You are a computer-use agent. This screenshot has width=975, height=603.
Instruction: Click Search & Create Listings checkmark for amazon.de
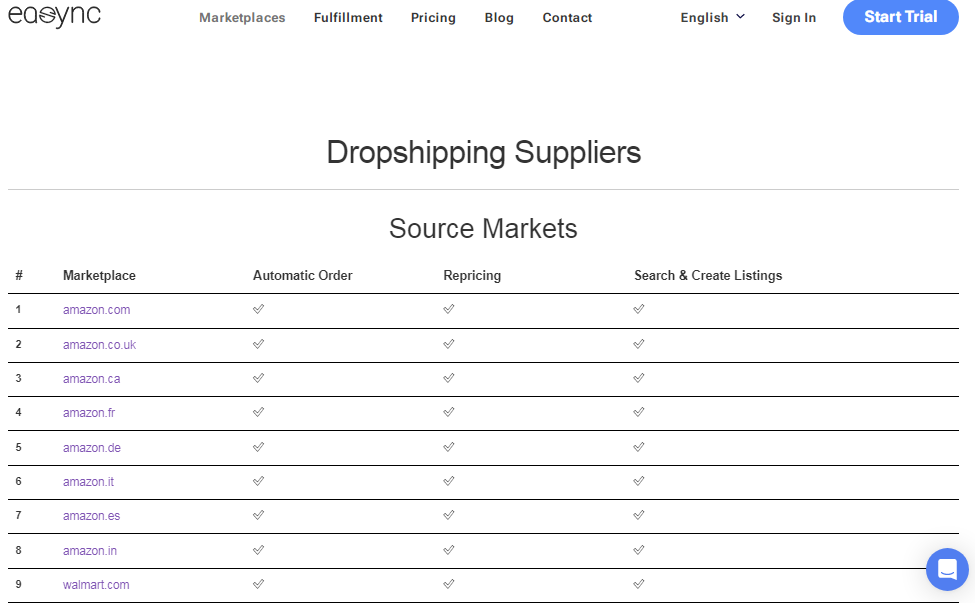[639, 447]
